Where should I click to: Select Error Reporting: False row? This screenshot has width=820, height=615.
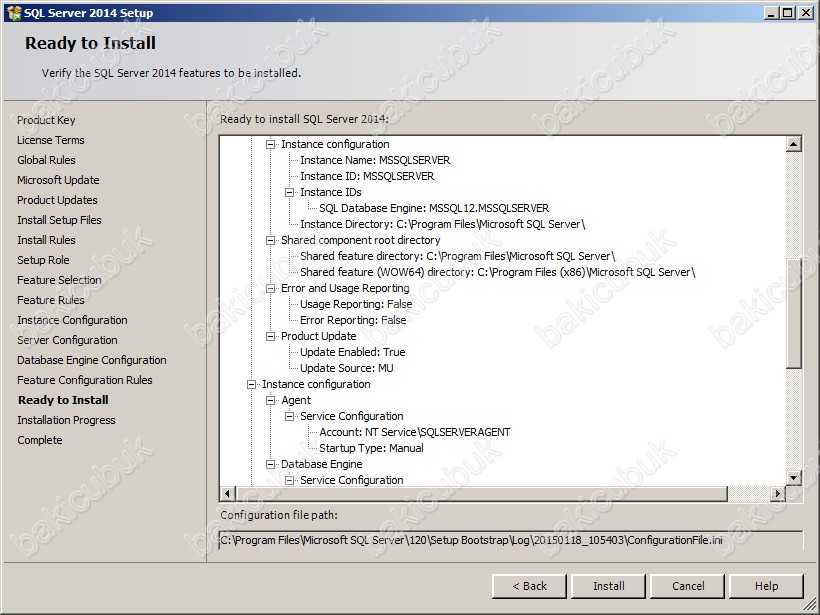(353, 320)
